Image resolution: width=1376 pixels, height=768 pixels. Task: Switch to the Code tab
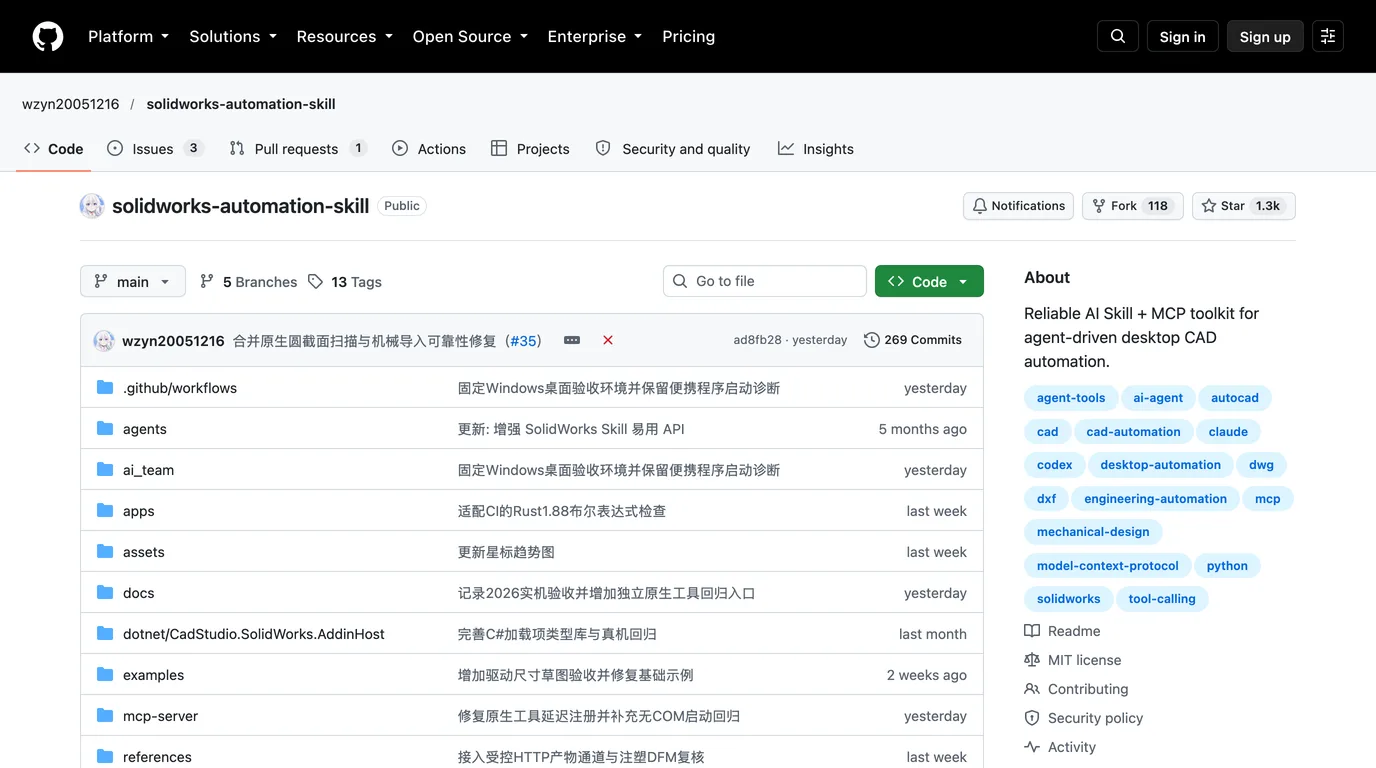pos(54,149)
